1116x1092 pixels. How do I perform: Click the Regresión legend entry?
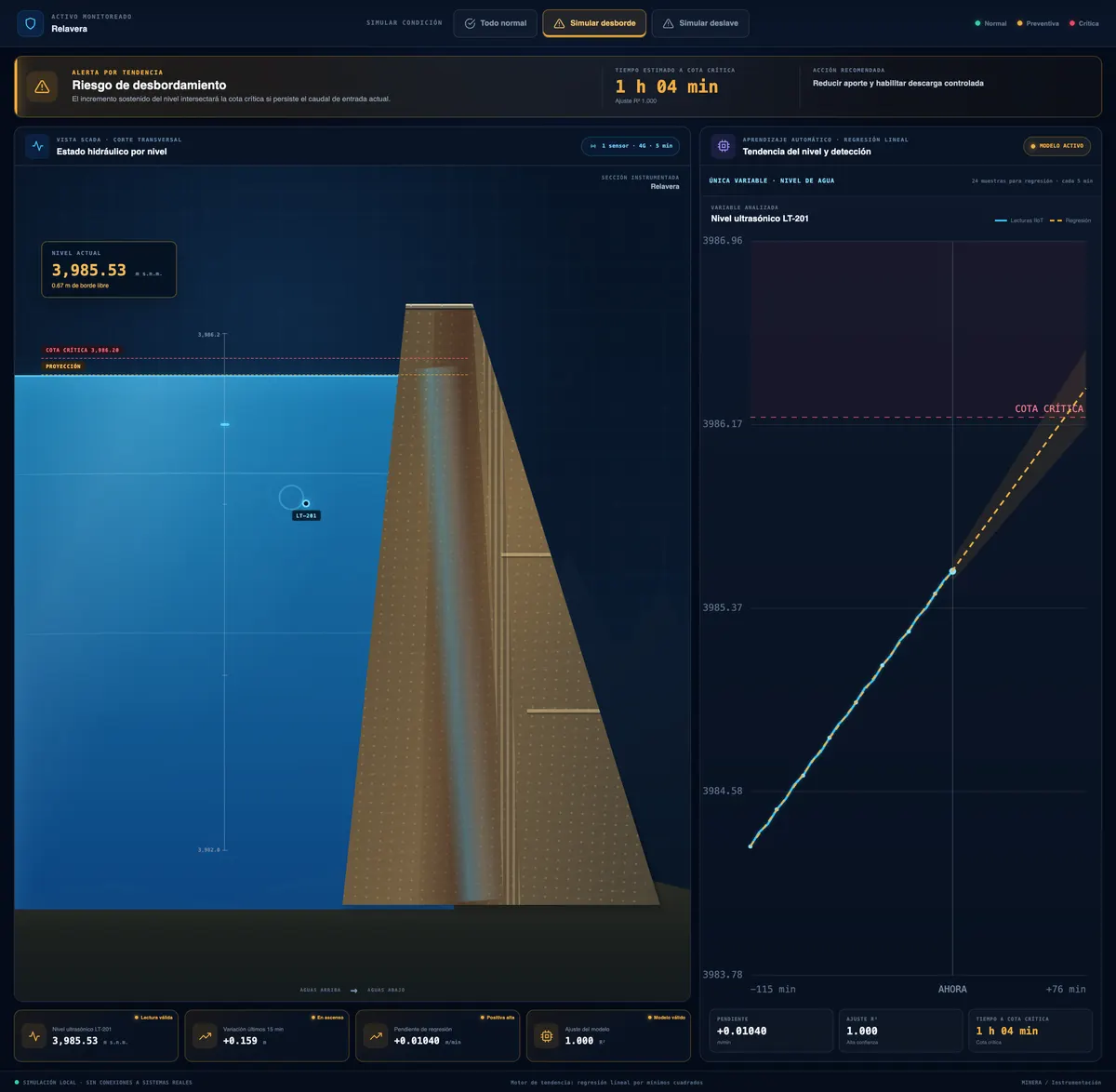1070,220
